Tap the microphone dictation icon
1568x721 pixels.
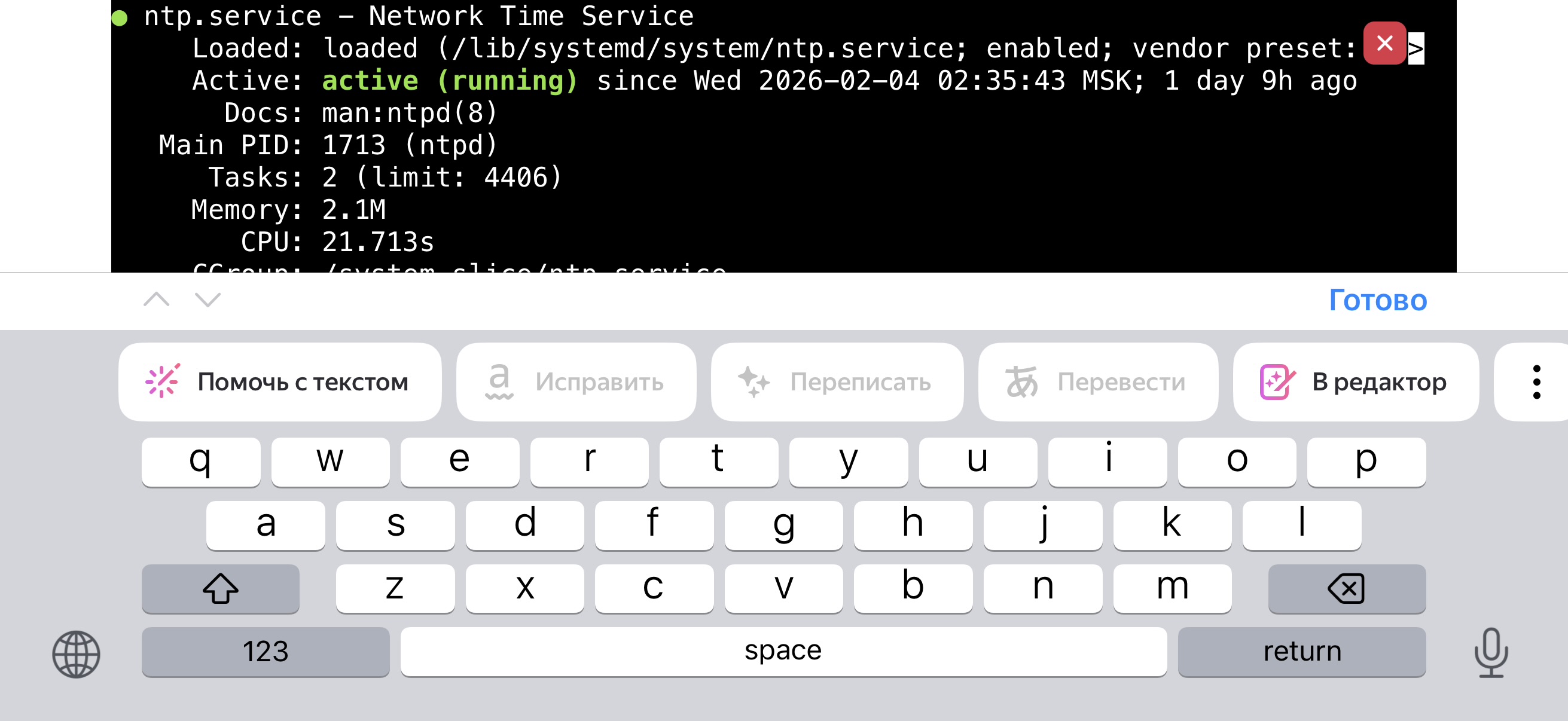[1491, 652]
